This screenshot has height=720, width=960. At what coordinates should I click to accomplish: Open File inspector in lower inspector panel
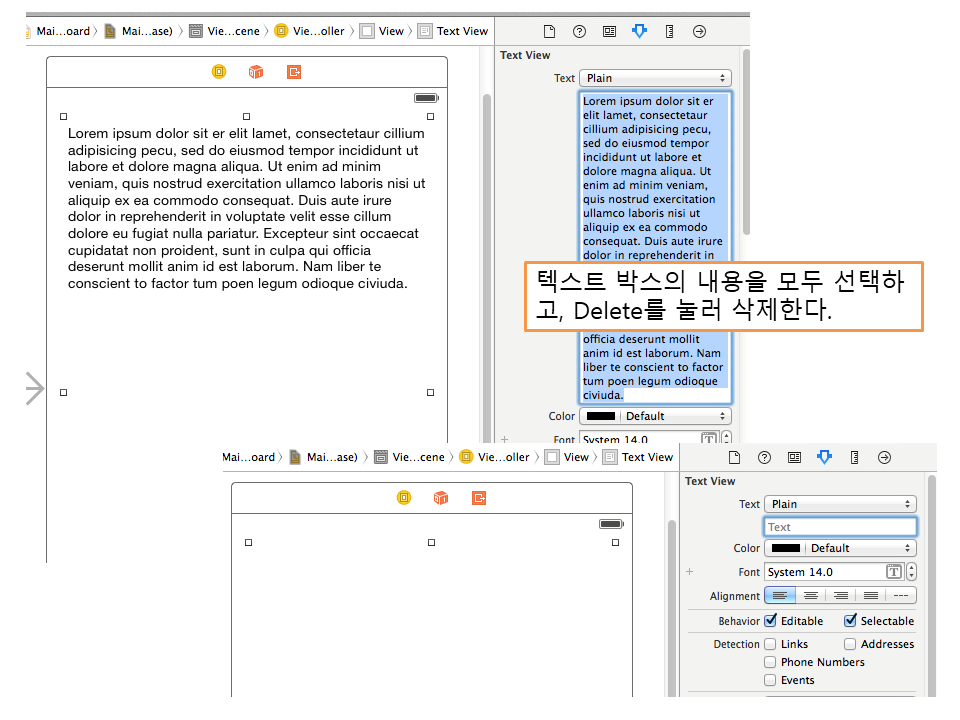[x=734, y=457]
